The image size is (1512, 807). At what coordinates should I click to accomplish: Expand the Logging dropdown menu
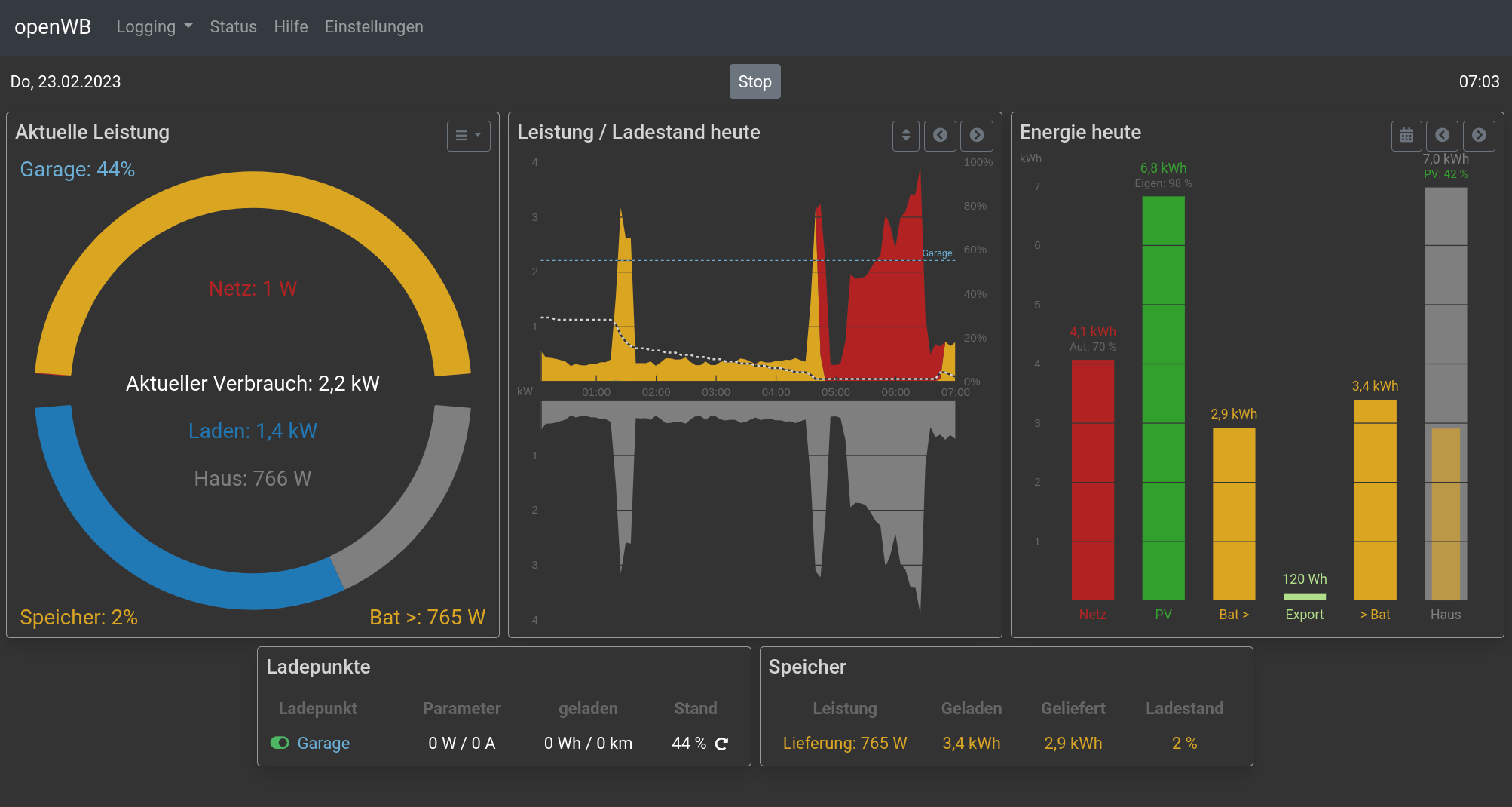[x=154, y=27]
